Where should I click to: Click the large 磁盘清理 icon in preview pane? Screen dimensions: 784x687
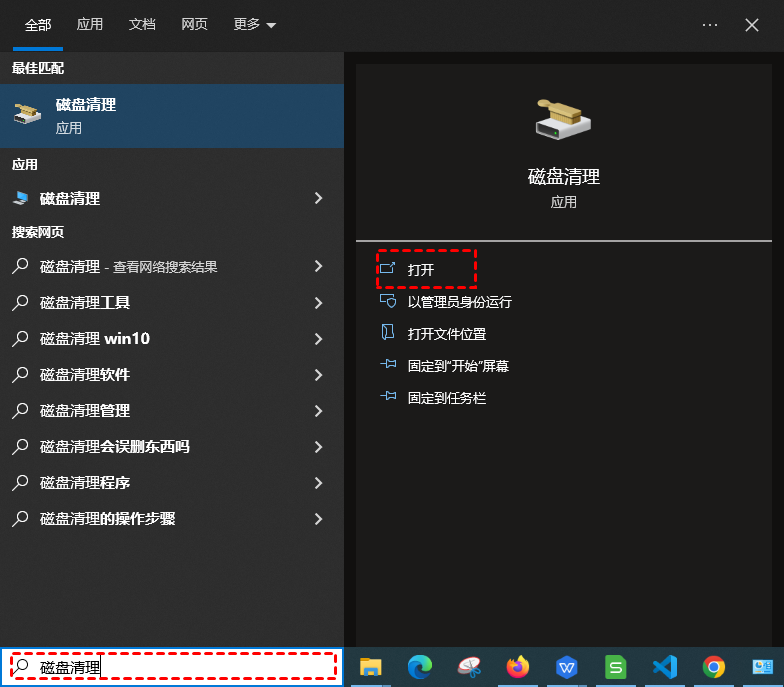pos(563,120)
